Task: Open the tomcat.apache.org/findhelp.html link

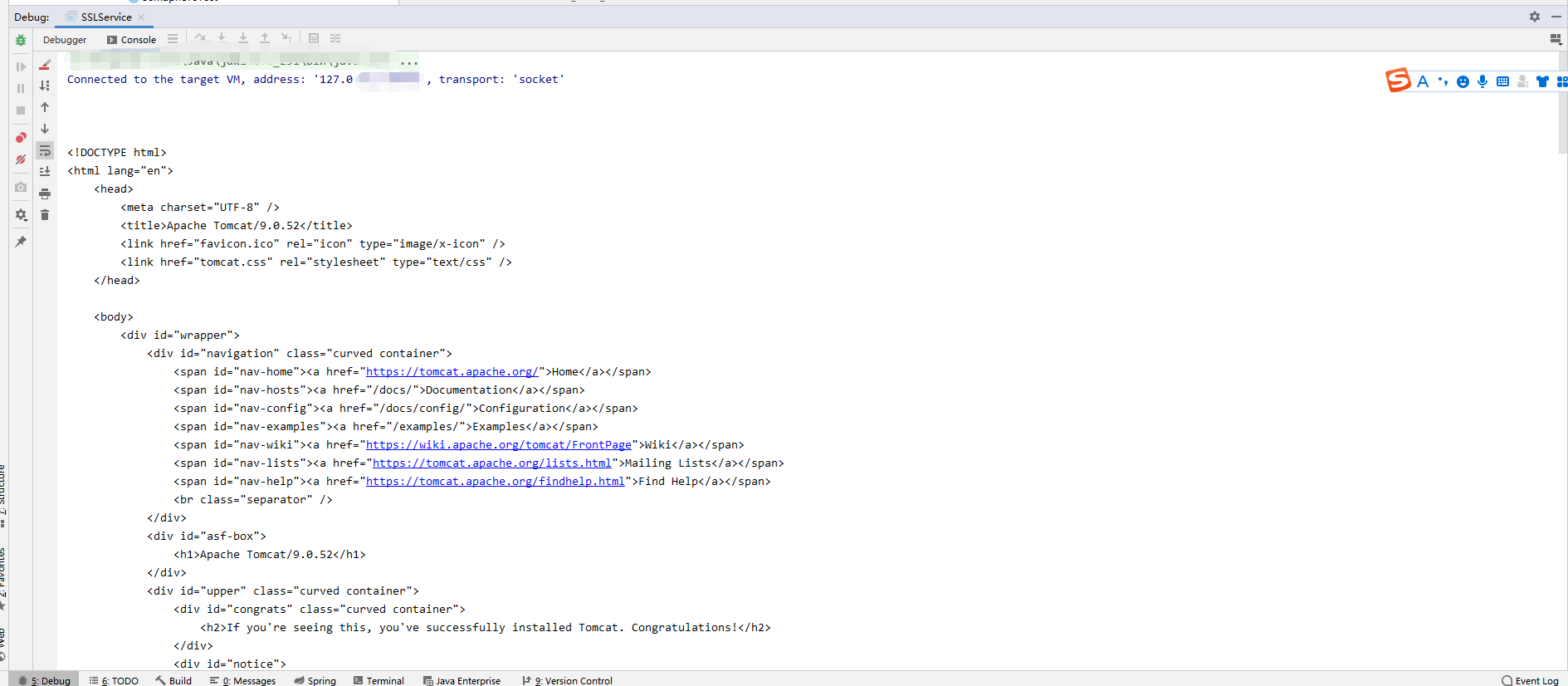Action: 496,482
